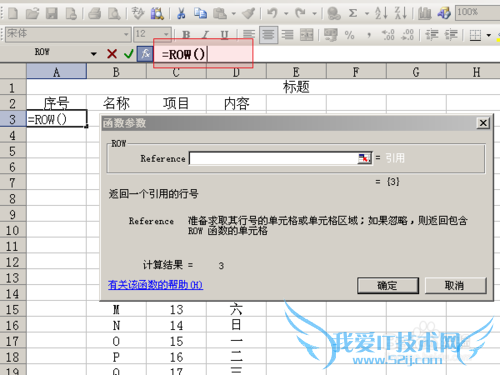This screenshot has height=375, width=500.
Task: Click the Insert Function fx button
Action: click(x=145, y=54)
